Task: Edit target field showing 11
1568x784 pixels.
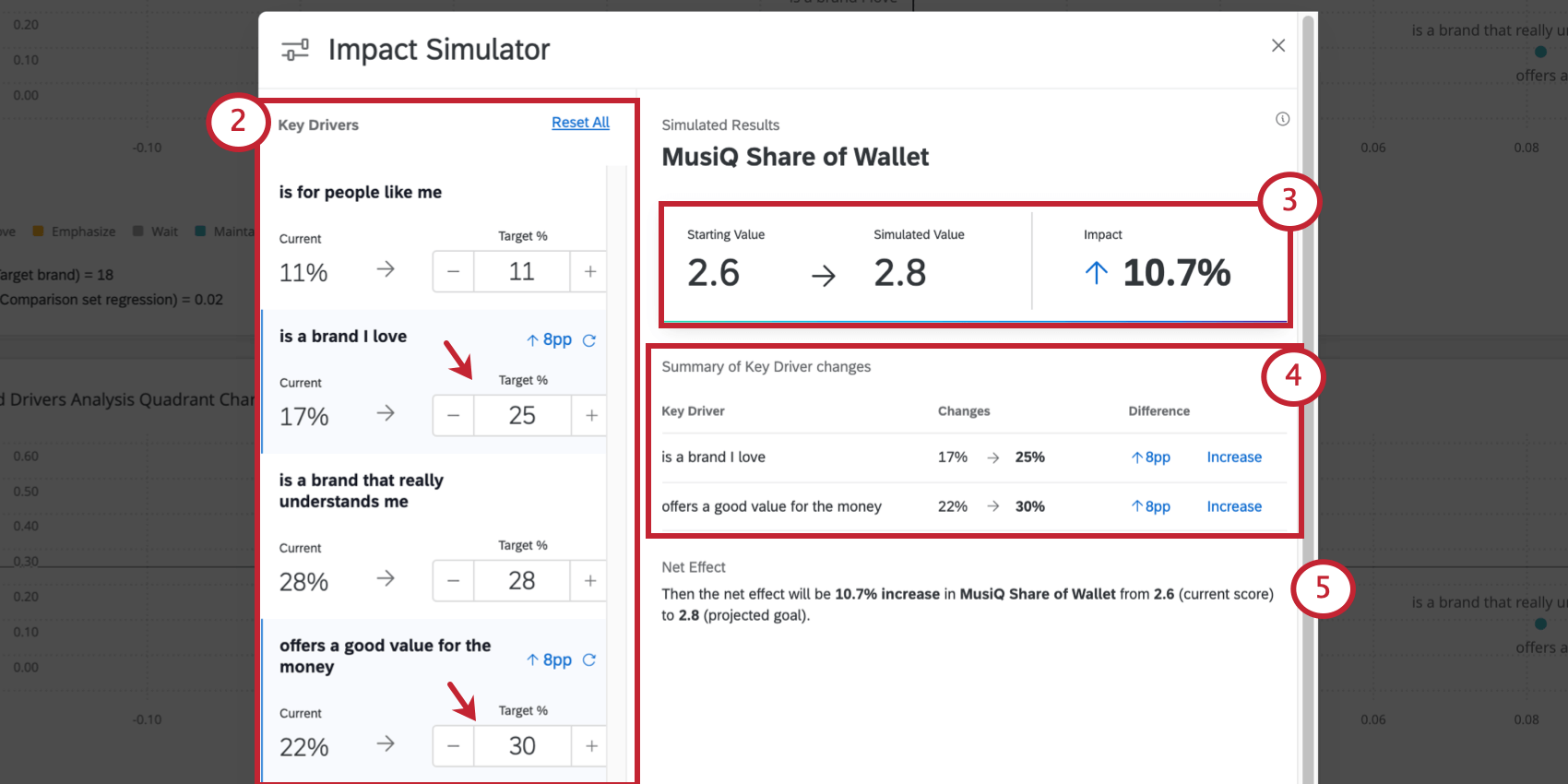Action: coord(522,272)
